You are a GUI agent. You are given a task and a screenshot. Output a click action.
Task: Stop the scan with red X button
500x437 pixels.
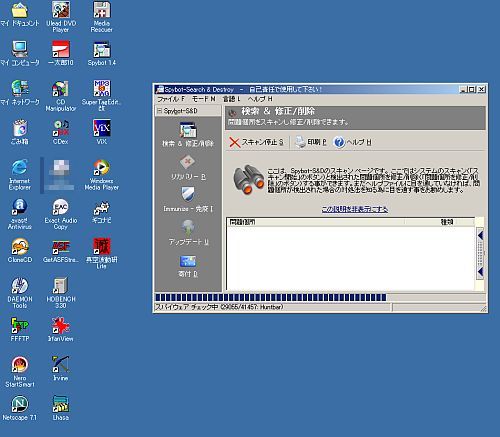point(257,142)
